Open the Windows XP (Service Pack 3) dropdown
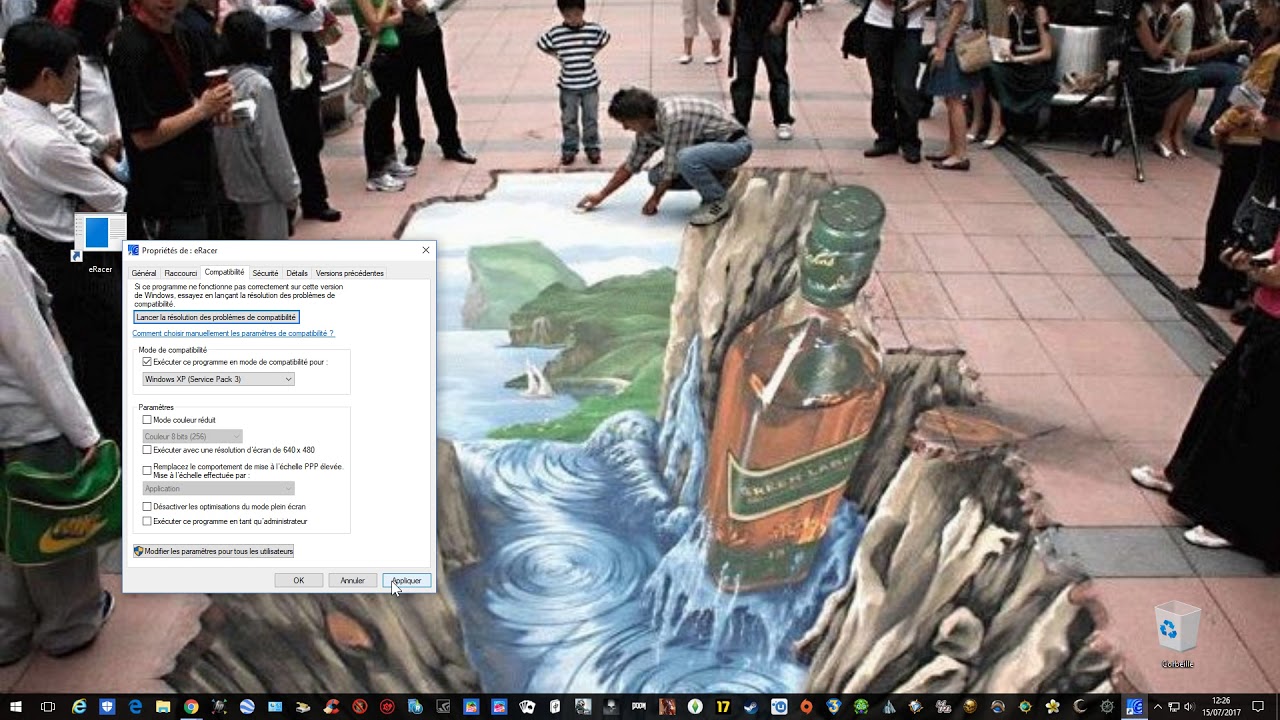The width and height of the screenshot is (1280, 720). pyautogui.click(x=218, y=379)
